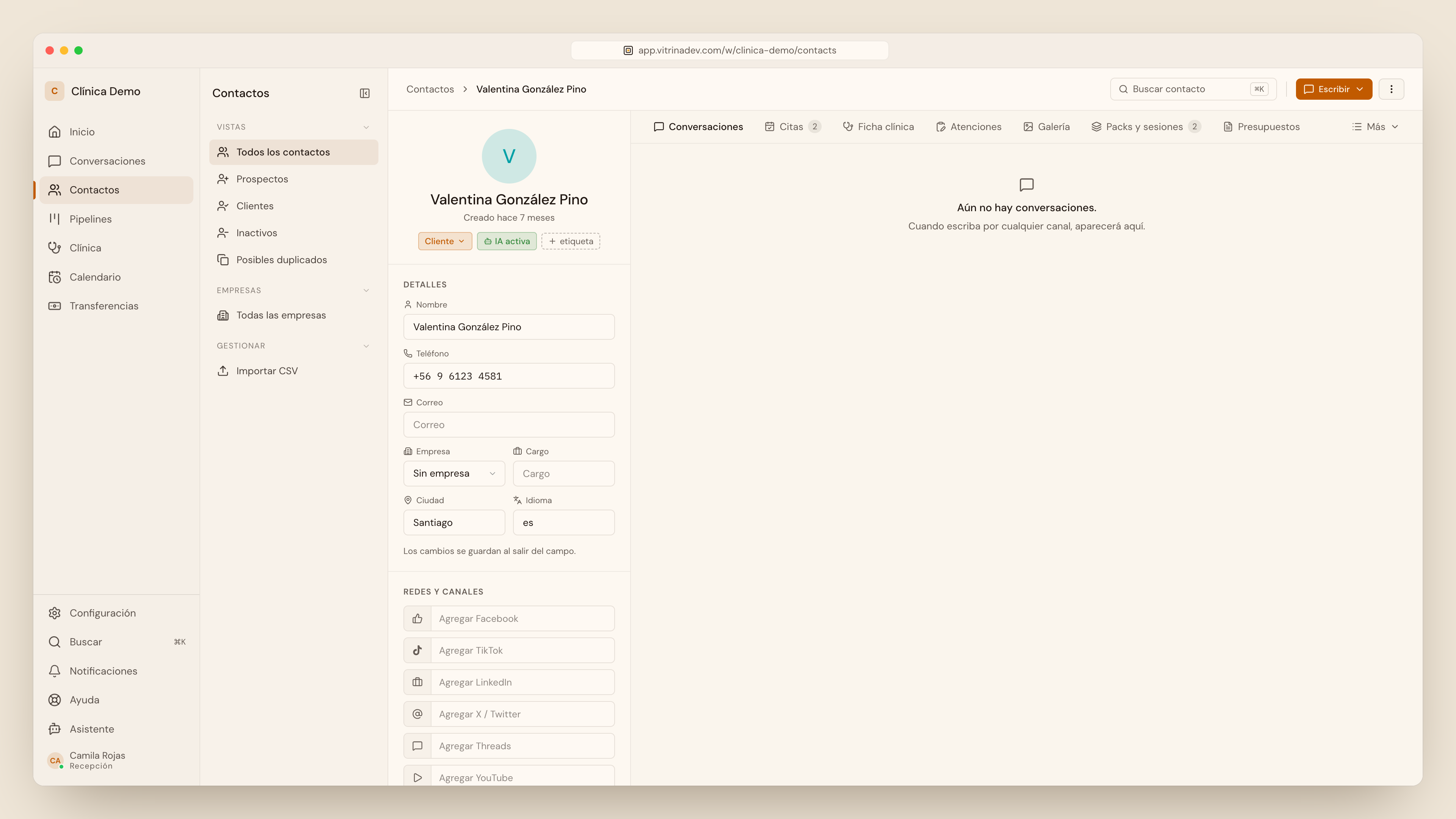Viewport: 1456px width, 819px height.
Task: Open the Ayuda lifebuoy icon
Action: 54,700
